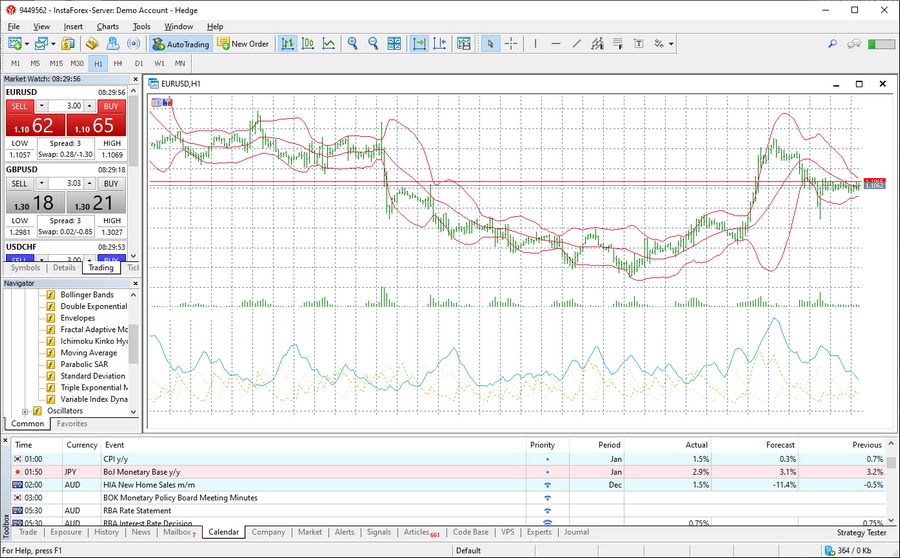Open the arrow objects dropdown
Viewport: 900px width, 558px height.
[x=672, y=44]
